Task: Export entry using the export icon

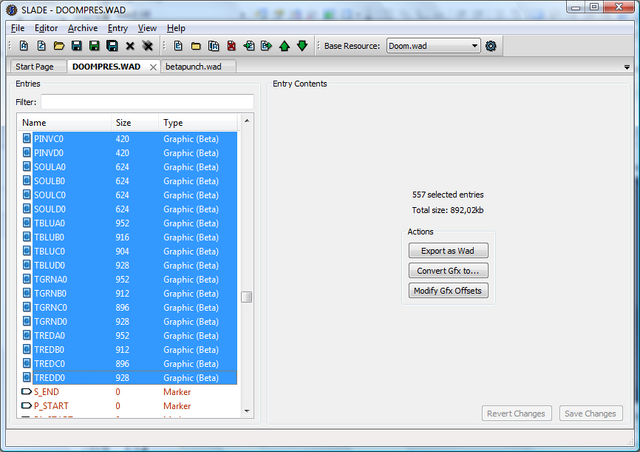Action: 267,46
